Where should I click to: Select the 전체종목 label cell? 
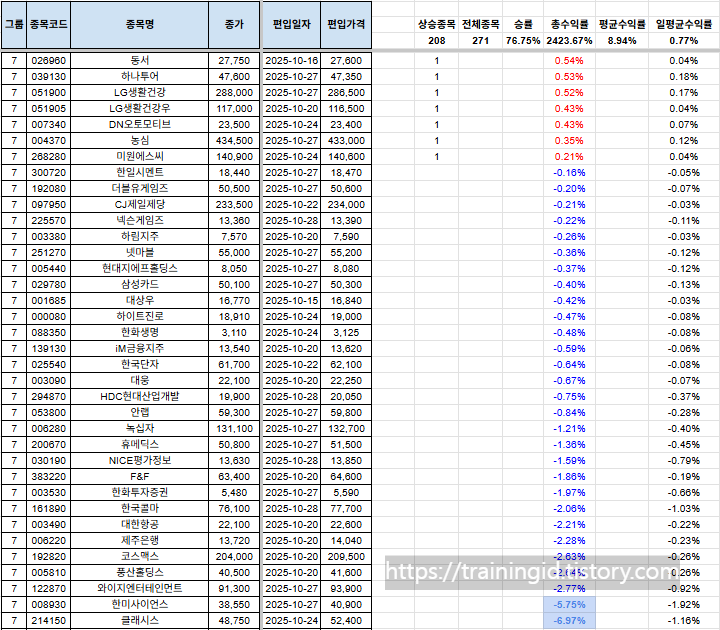coord(480,24)
